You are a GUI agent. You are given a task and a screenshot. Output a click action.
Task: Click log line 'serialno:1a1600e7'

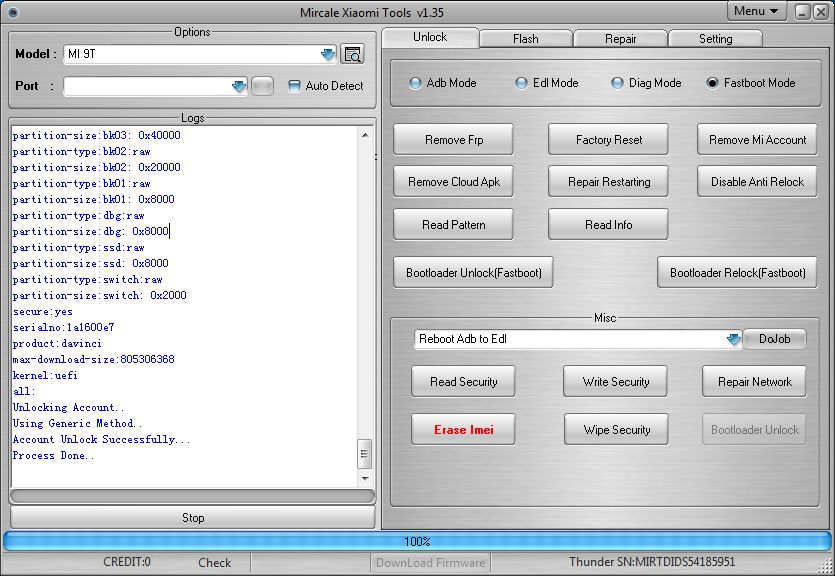click(x=63, y=327)
